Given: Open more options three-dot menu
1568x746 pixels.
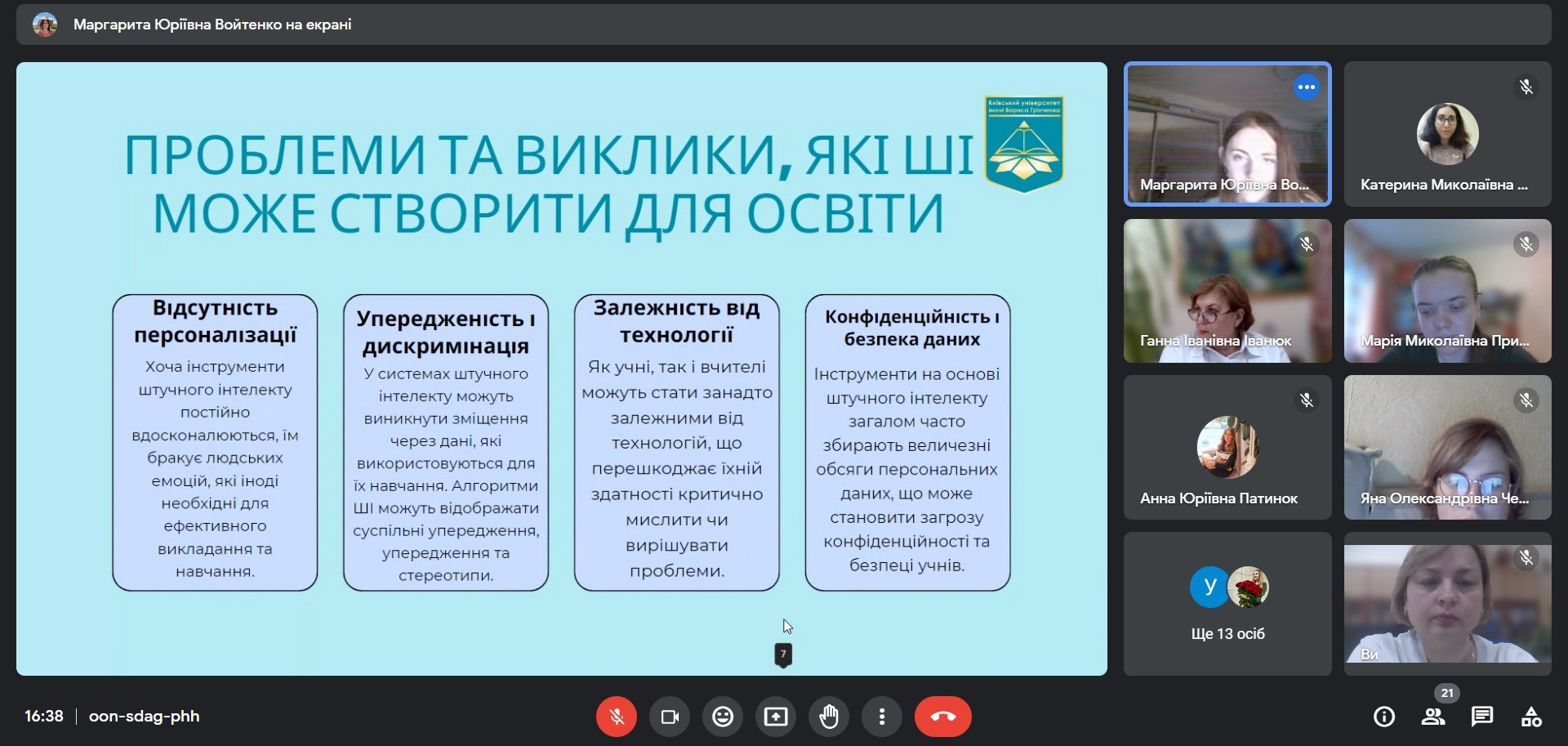Looking at the screenshot, I should coord(882,717).
